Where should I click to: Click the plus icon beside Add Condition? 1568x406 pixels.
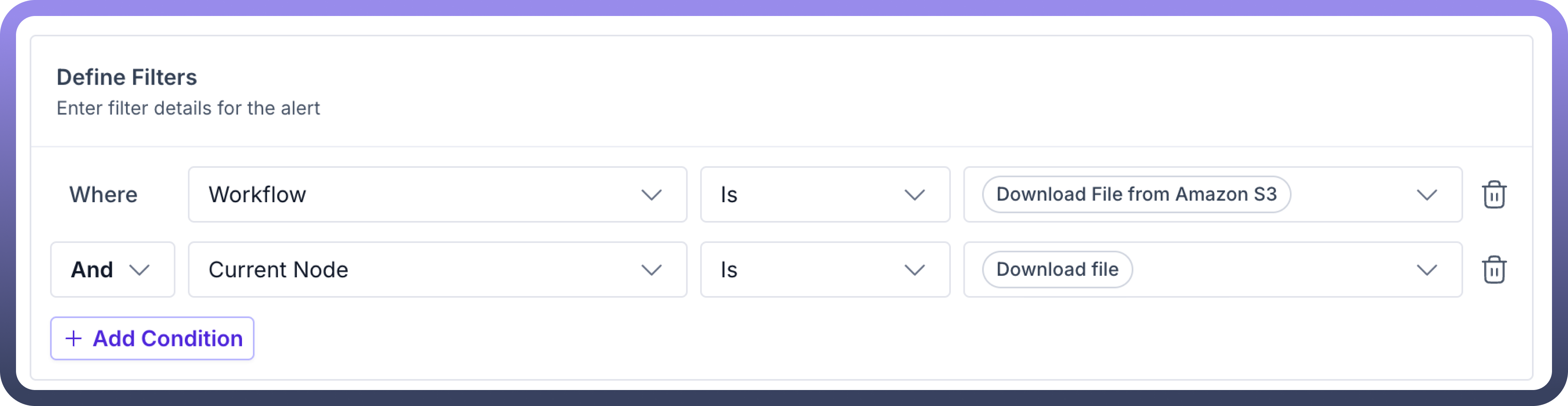74,338
